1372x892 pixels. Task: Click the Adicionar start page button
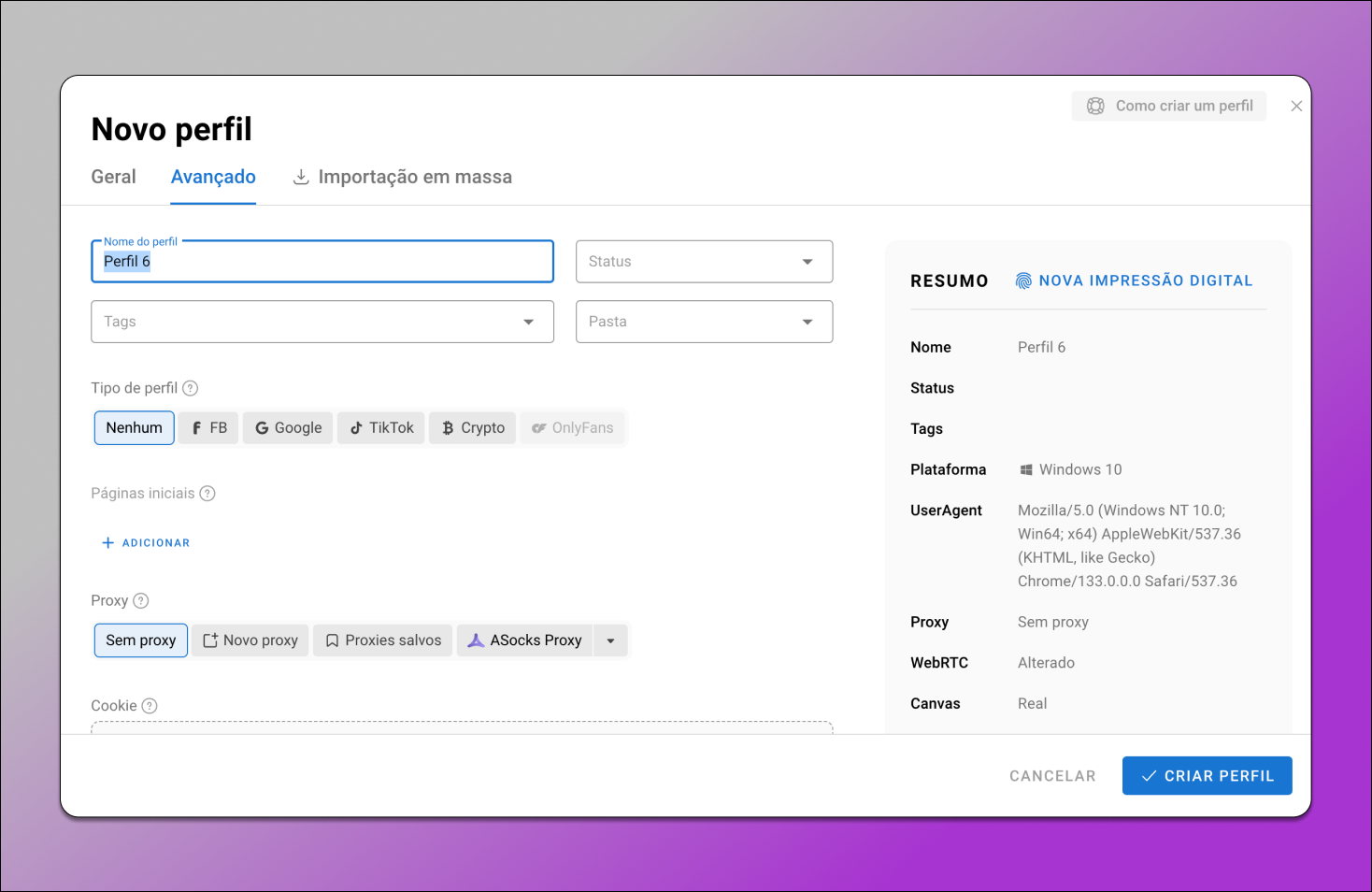point(146,543)
